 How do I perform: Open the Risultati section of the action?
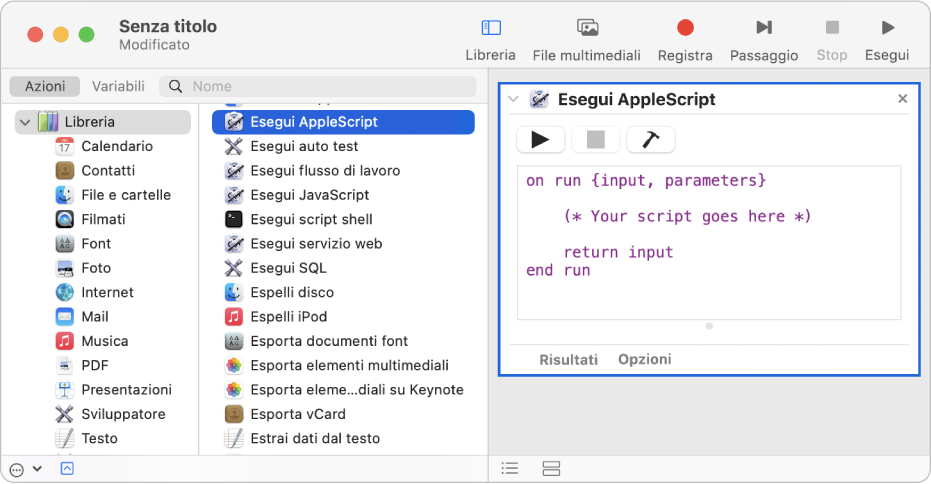coord(568,359)
